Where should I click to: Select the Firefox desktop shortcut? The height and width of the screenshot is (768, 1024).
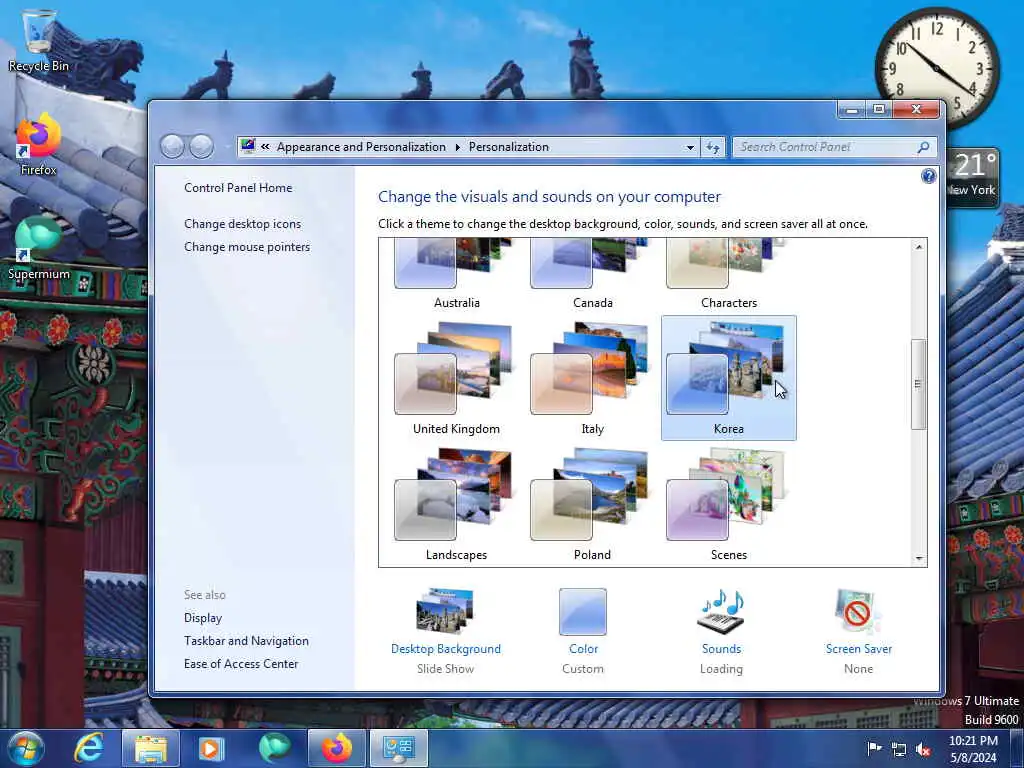pos(39,145)
